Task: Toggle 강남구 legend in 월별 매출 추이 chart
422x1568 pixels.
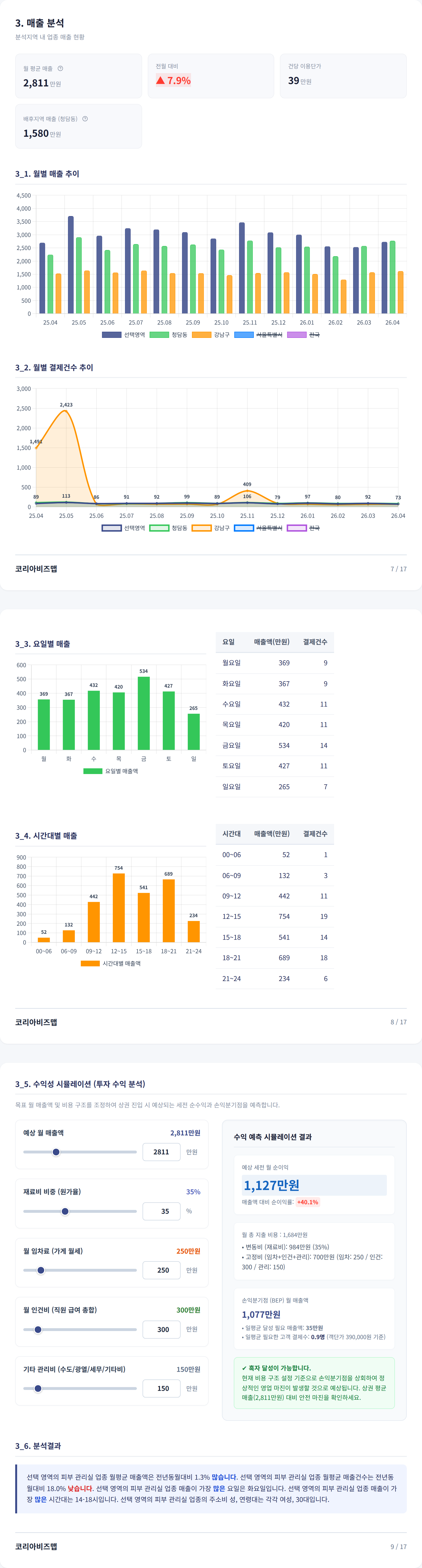Action: 211,335
